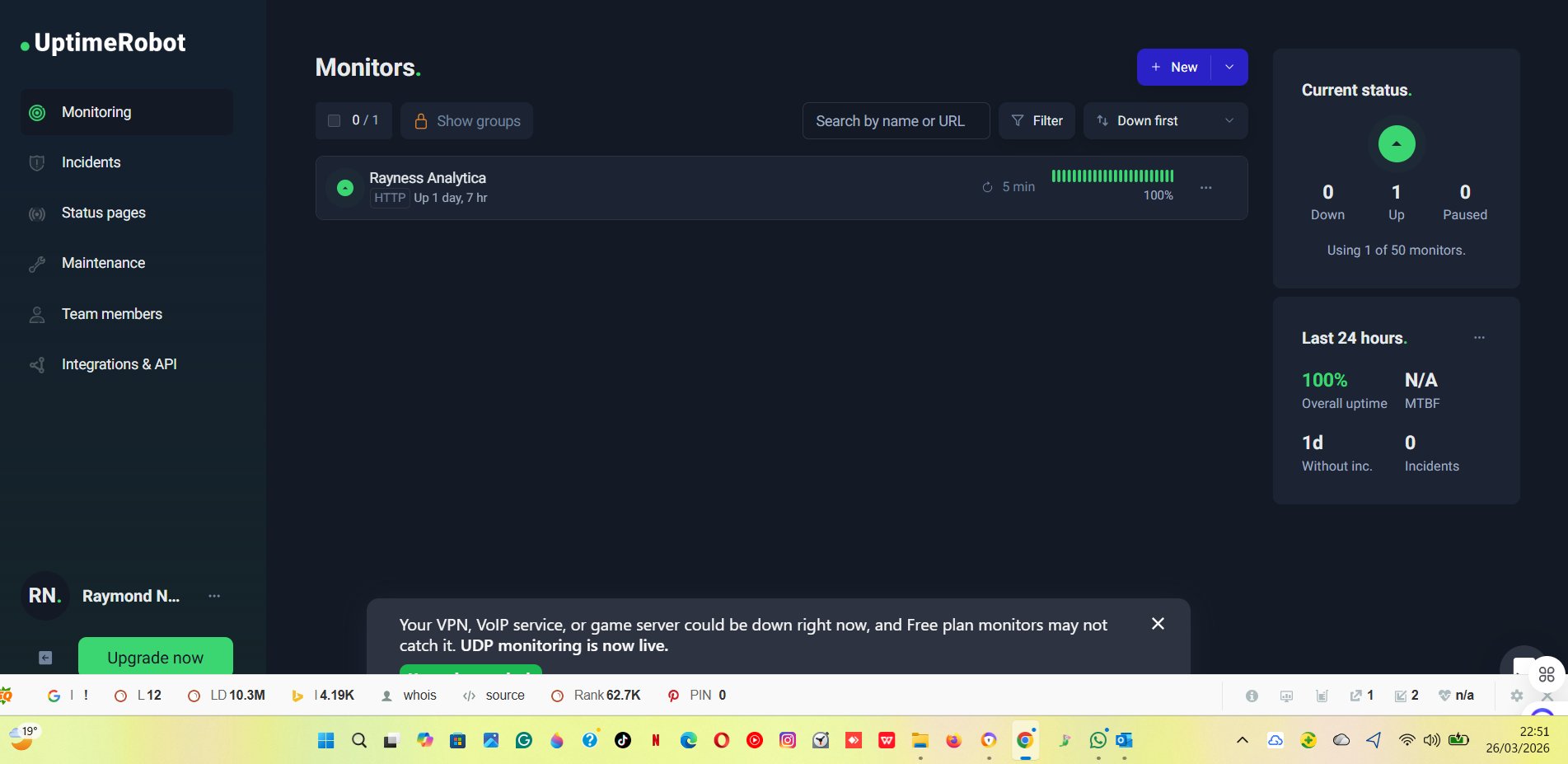Dismiss the UDP monitoring banner
Screen dimensions: 1568x764
point(1158,624)
